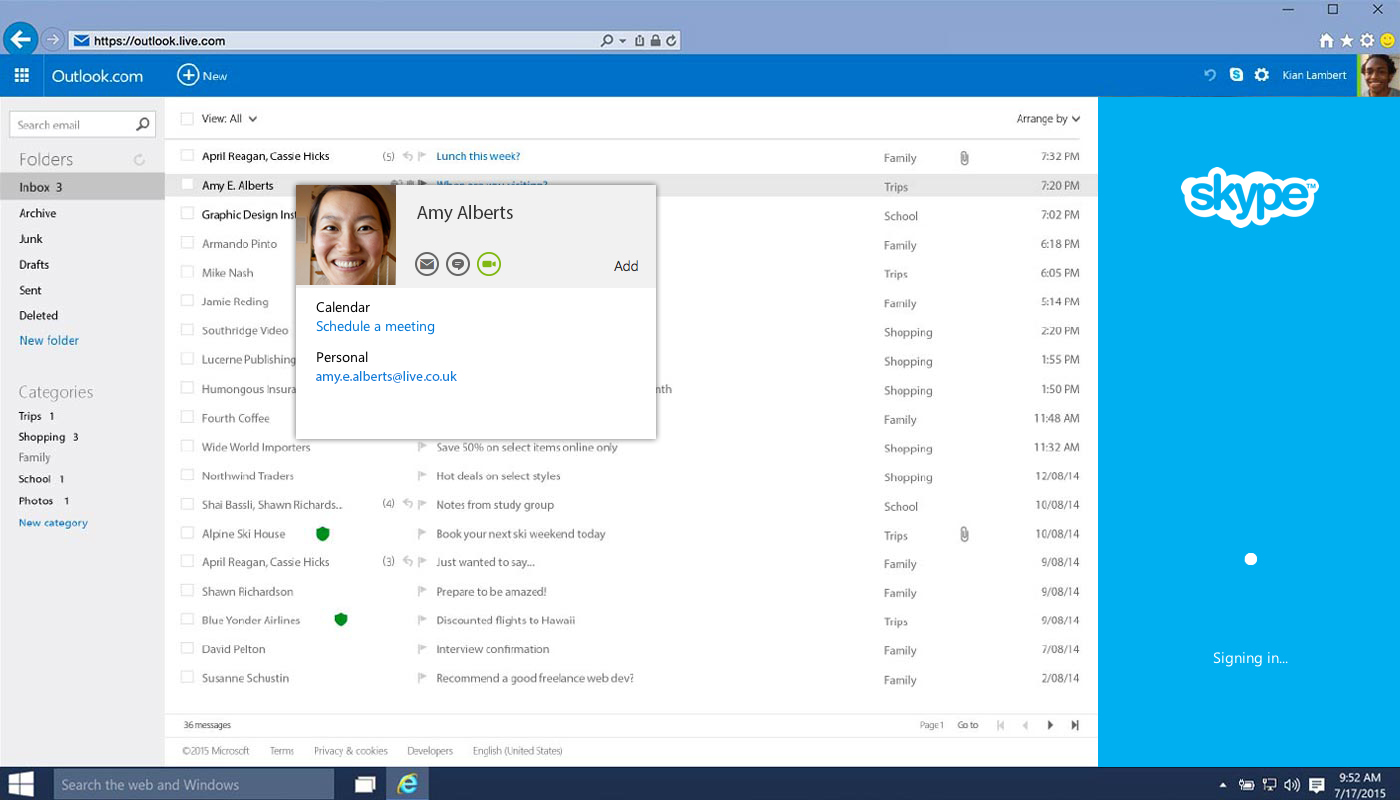Start video call icon on Amy Alberts card
The width and height of the screenshot is (1400, 800).
[489, 264]
